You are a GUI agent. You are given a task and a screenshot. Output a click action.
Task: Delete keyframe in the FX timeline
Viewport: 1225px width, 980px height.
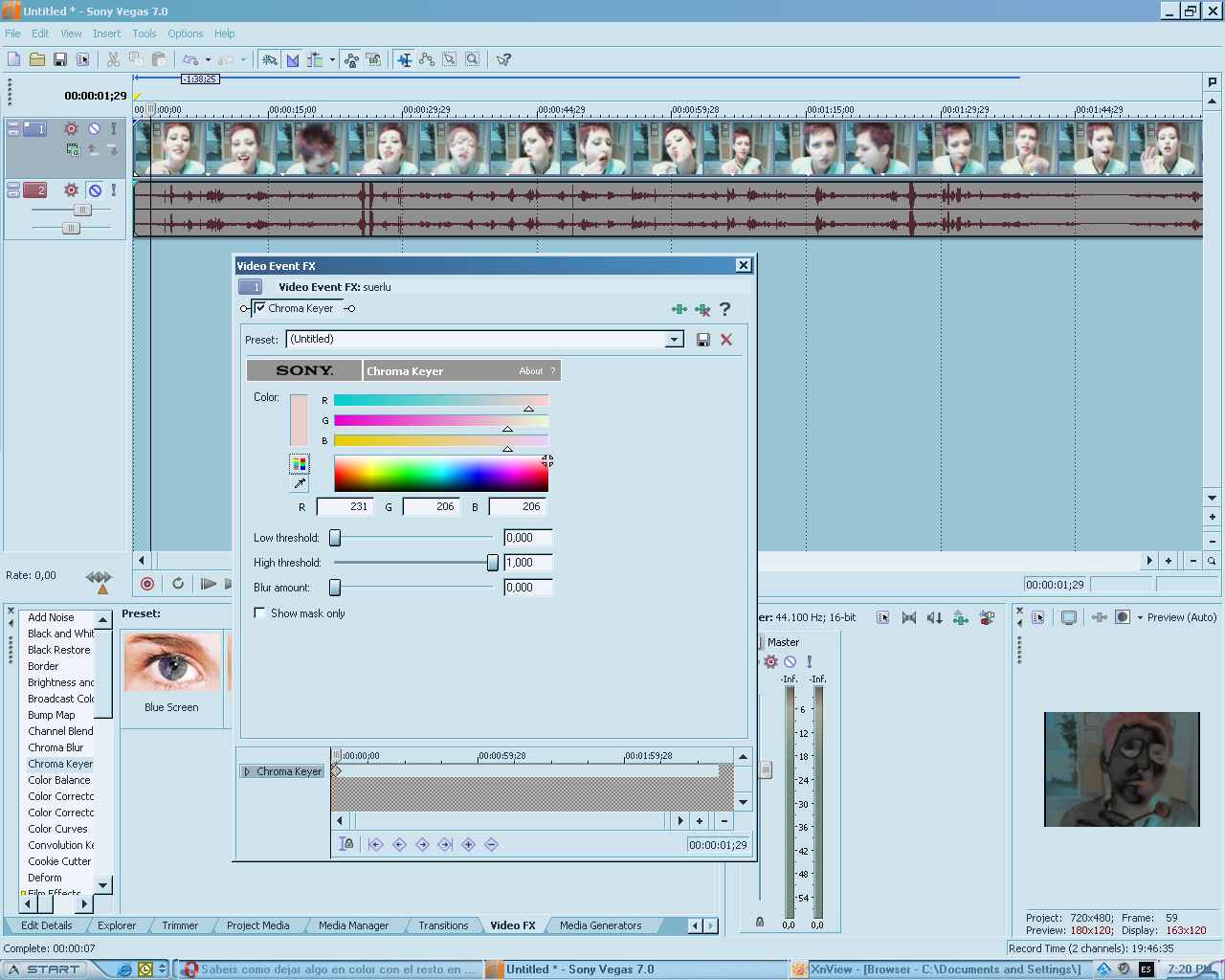tap(491, 844)
